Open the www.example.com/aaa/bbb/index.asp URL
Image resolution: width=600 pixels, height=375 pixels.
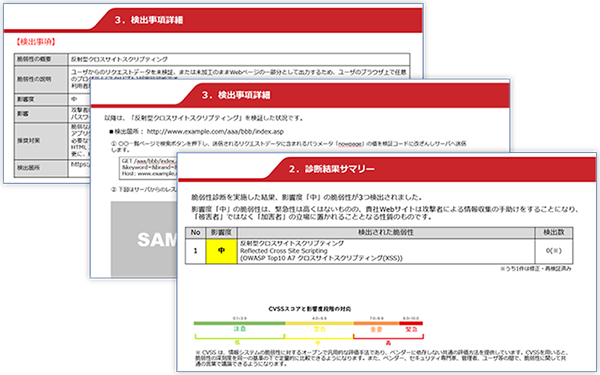pyautogui.click(x=215, y=132)
